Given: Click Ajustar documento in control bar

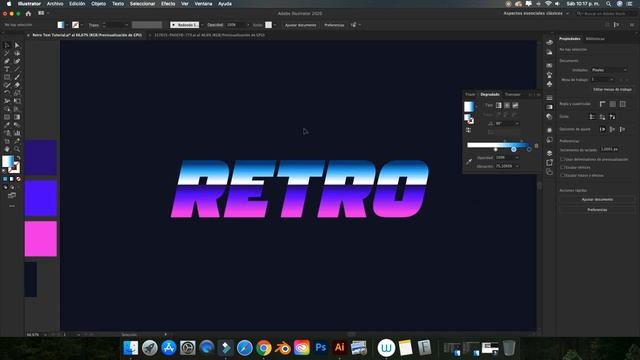Looking at the screenshot, I should click(x=300, y=25).
